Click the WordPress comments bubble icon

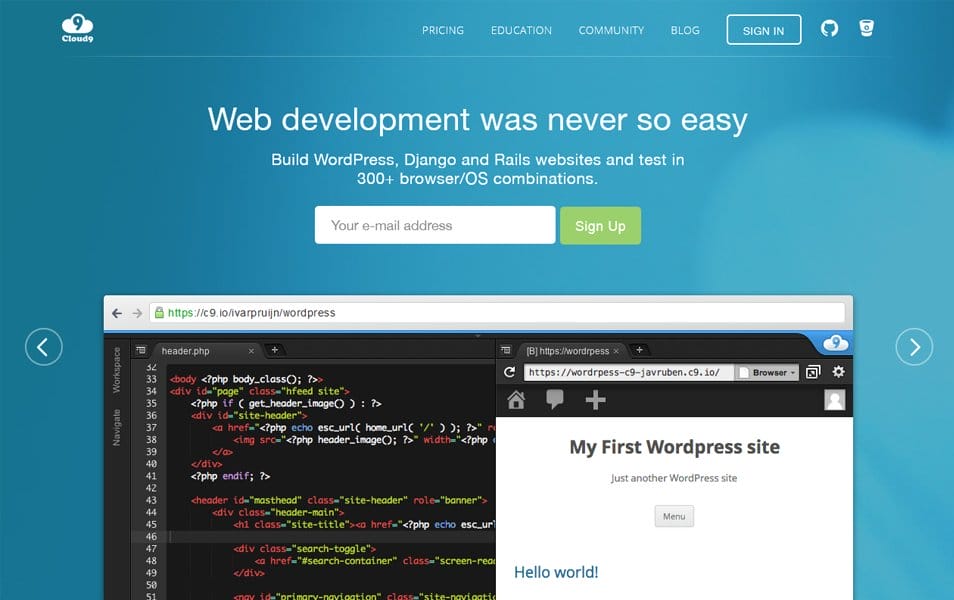pyautogui.click(x=555, y=401)
